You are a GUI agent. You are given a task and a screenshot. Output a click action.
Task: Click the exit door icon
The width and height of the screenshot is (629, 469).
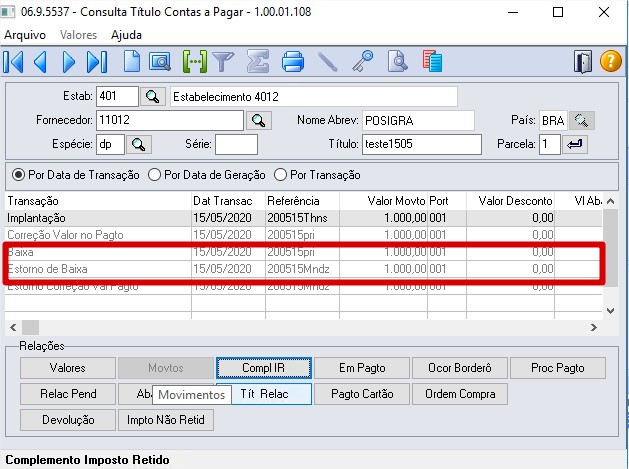pos(583,61)
